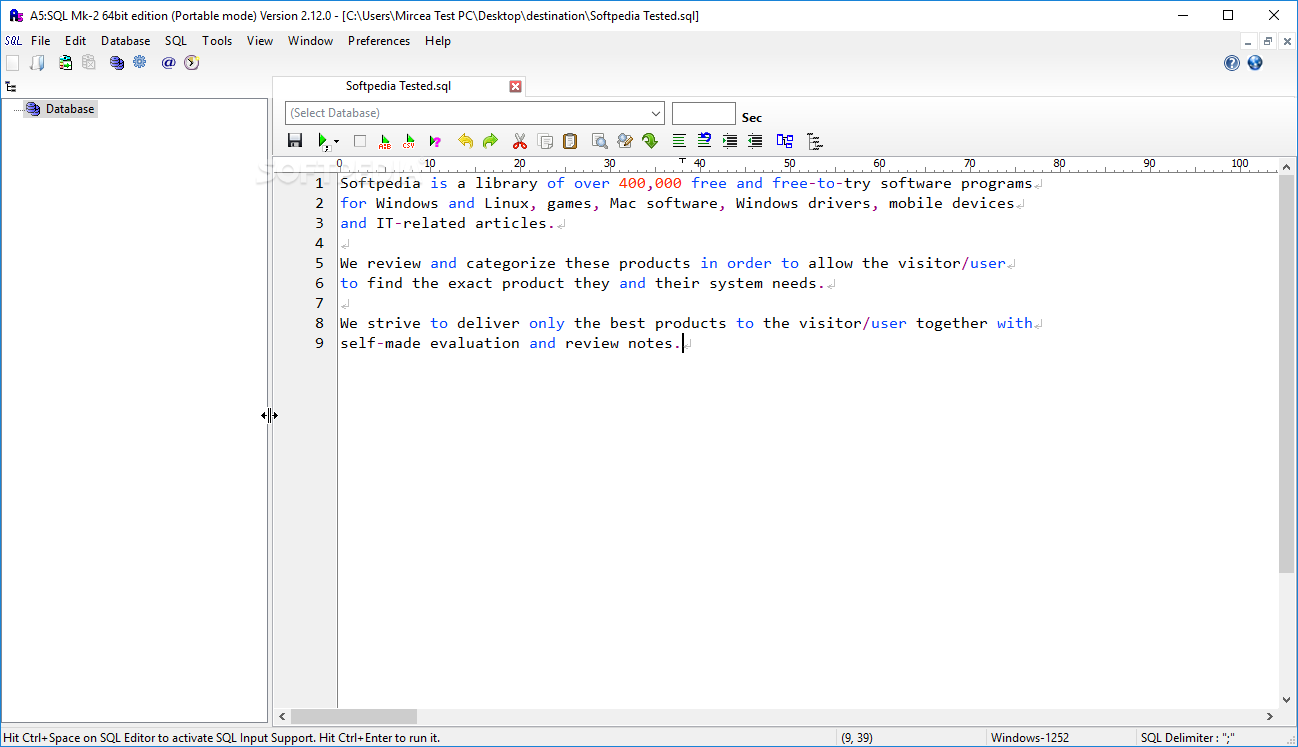Image resolution: width=1298 pixels, height=747 pixels.
Task: Click the green lines format SQL icon
Action: click(x=679, y=141)
